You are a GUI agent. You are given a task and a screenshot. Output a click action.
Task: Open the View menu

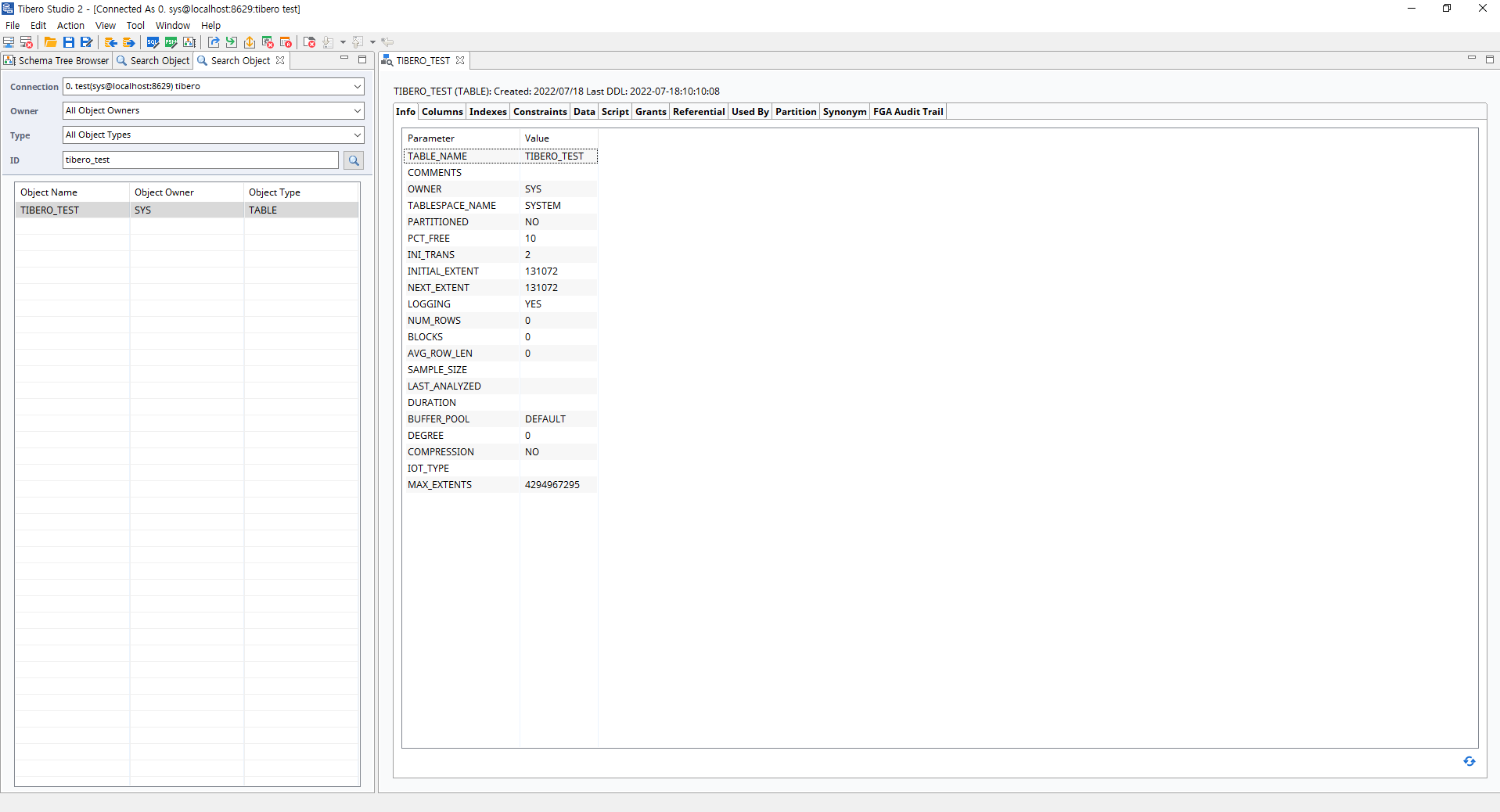point(106,25)
